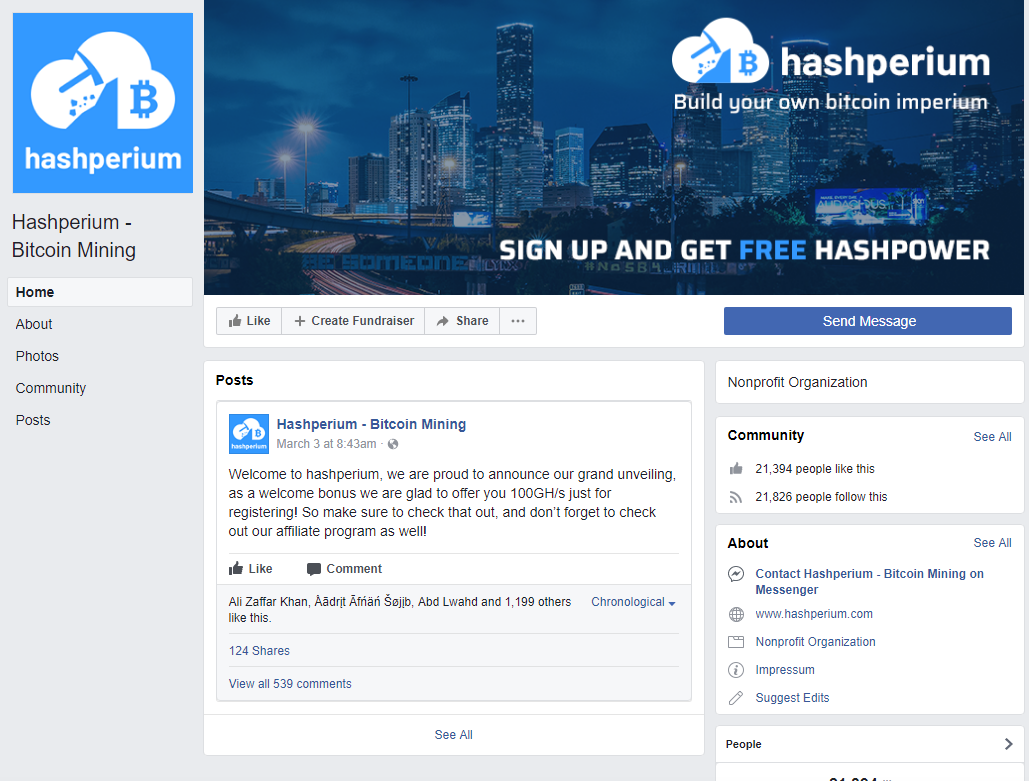View all 539 comments

pos(290,684)
